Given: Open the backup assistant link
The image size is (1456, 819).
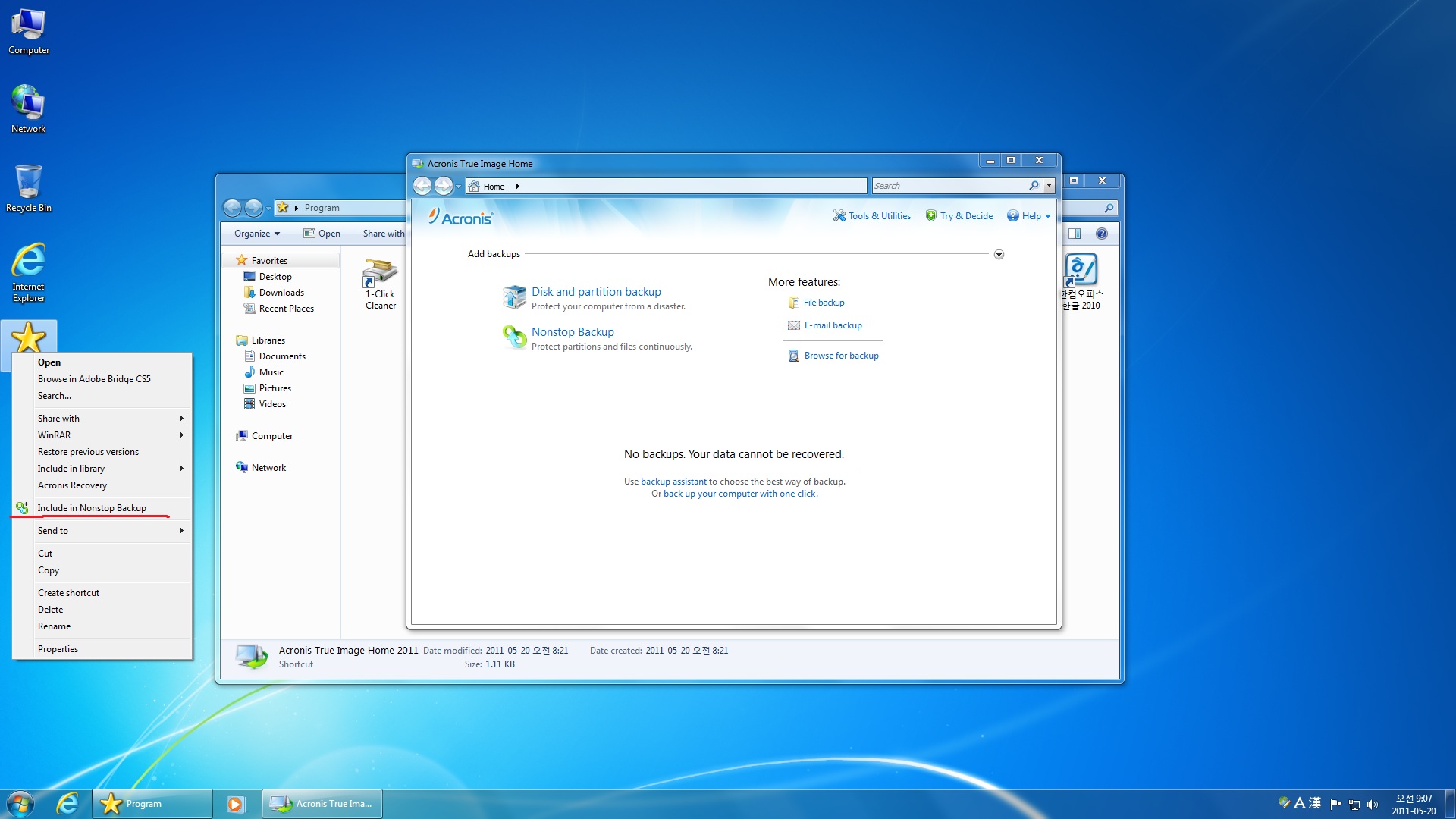Looking at the screenshot, I should coord(673,482).
